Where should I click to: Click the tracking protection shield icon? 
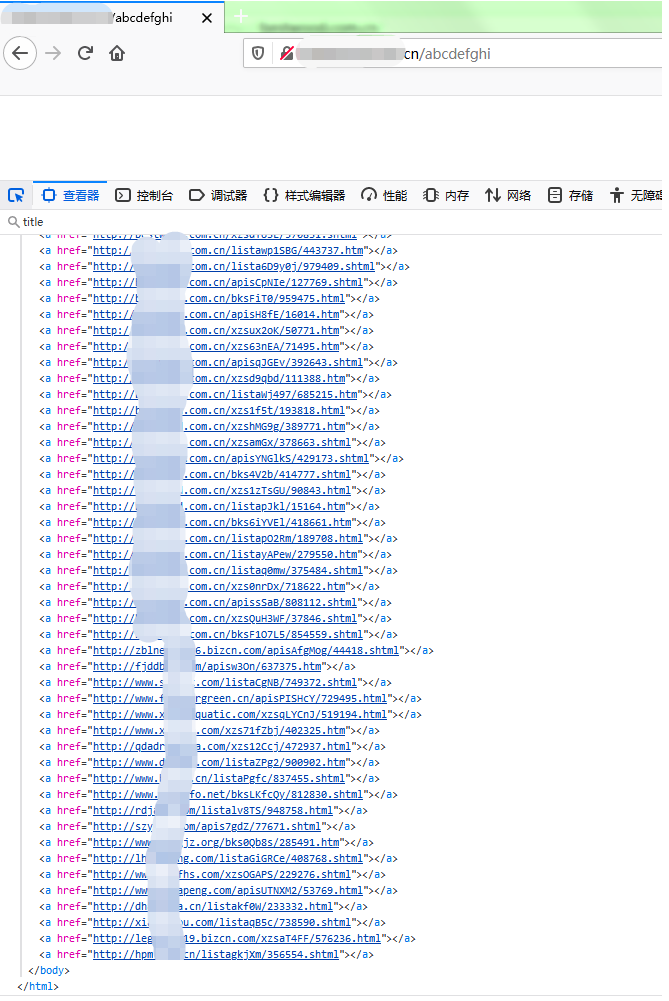click(258, 53)
